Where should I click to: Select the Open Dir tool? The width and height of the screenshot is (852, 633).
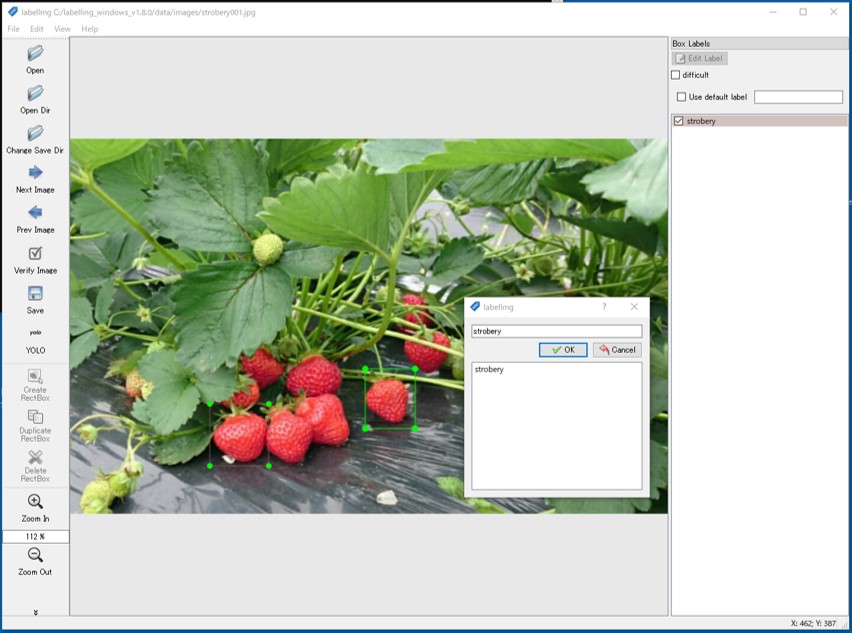pyautogui.click(x=34, y=98)
